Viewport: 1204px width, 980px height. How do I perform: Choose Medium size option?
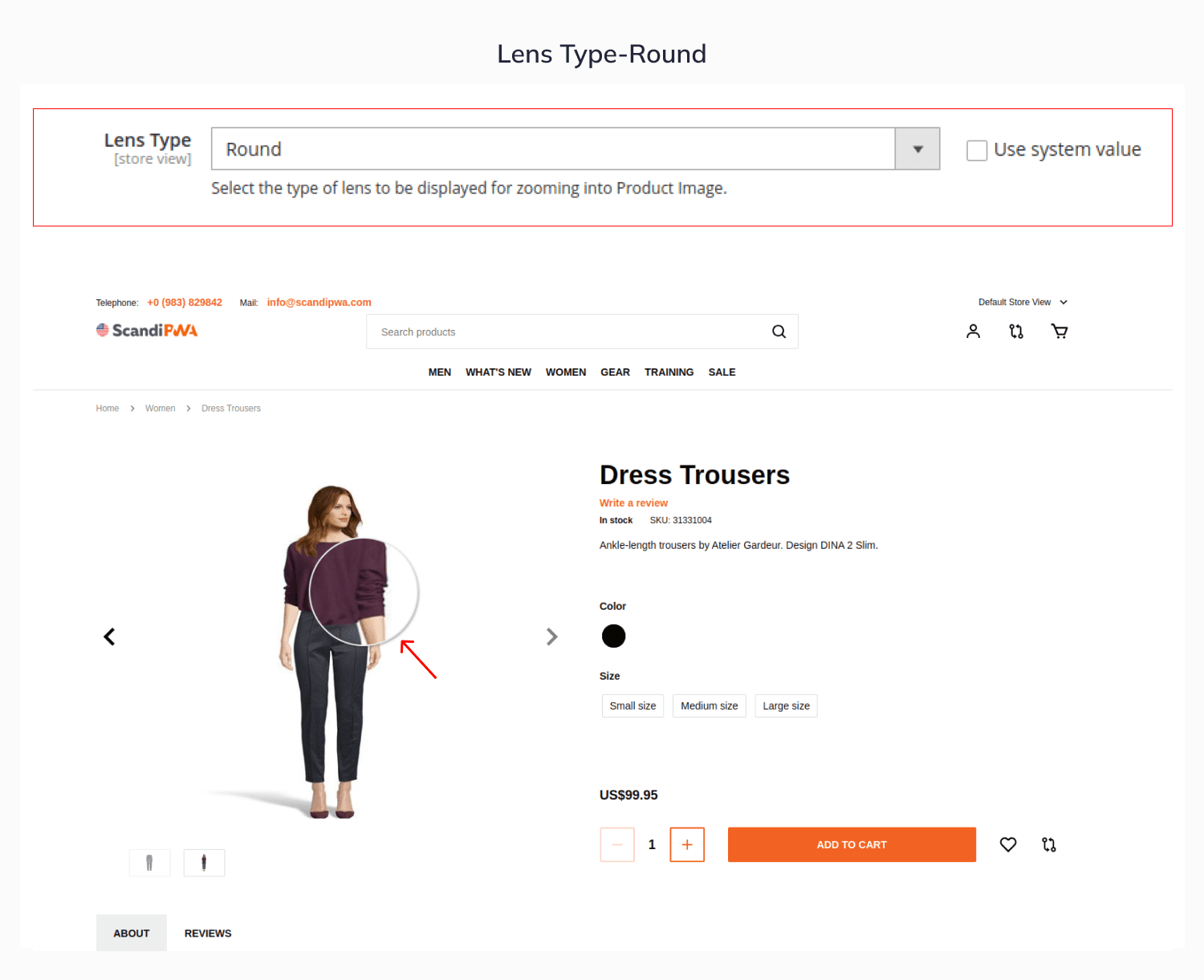pos(710,706)
